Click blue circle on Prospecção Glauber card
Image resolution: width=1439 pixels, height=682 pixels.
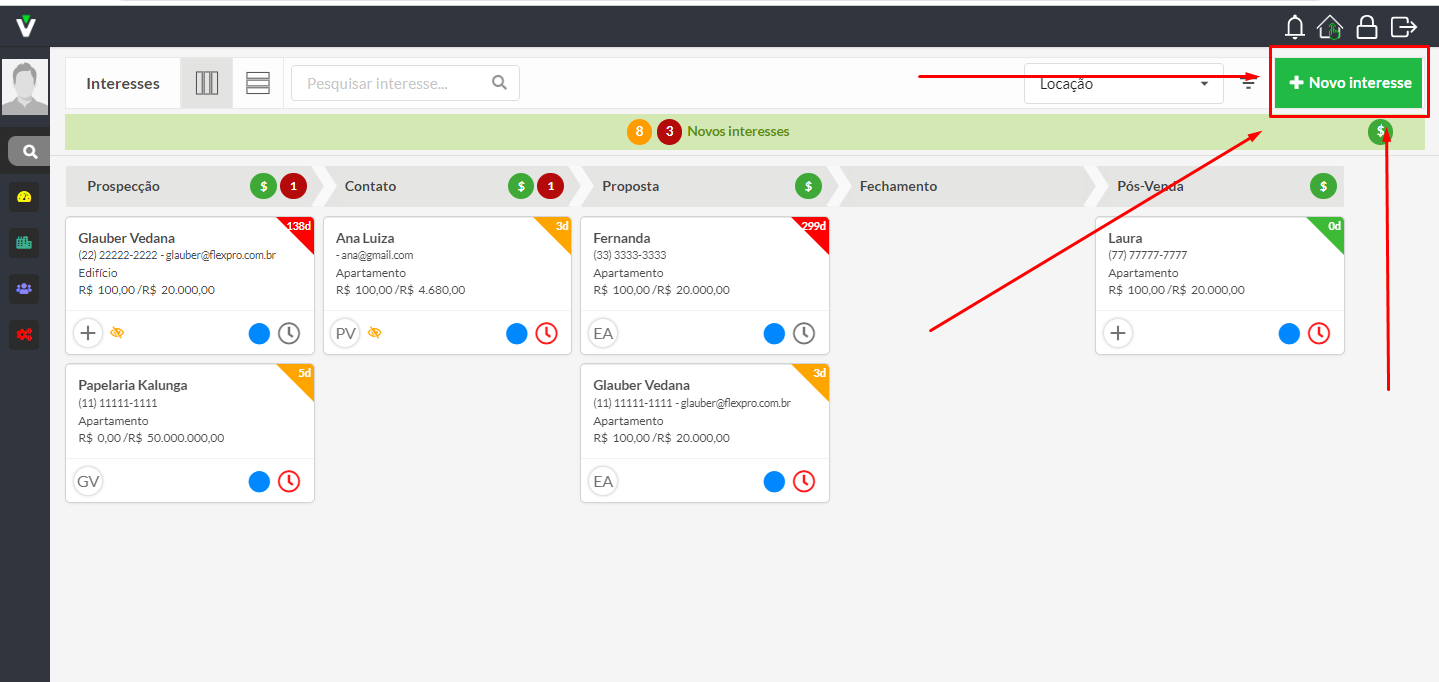(259, 333)
